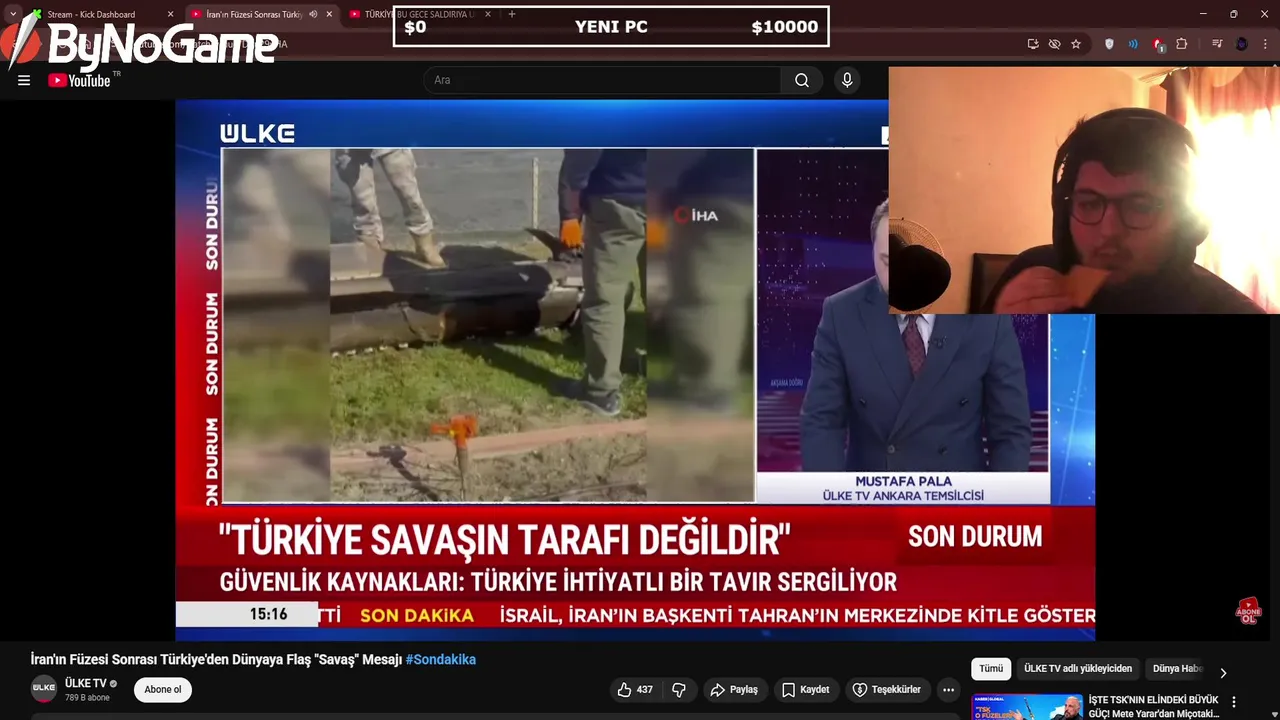The height and width of the screenshot is (720, 1280).
Task: Close the TÜRKİYE BU GECE tab
Action: [488, 14]
